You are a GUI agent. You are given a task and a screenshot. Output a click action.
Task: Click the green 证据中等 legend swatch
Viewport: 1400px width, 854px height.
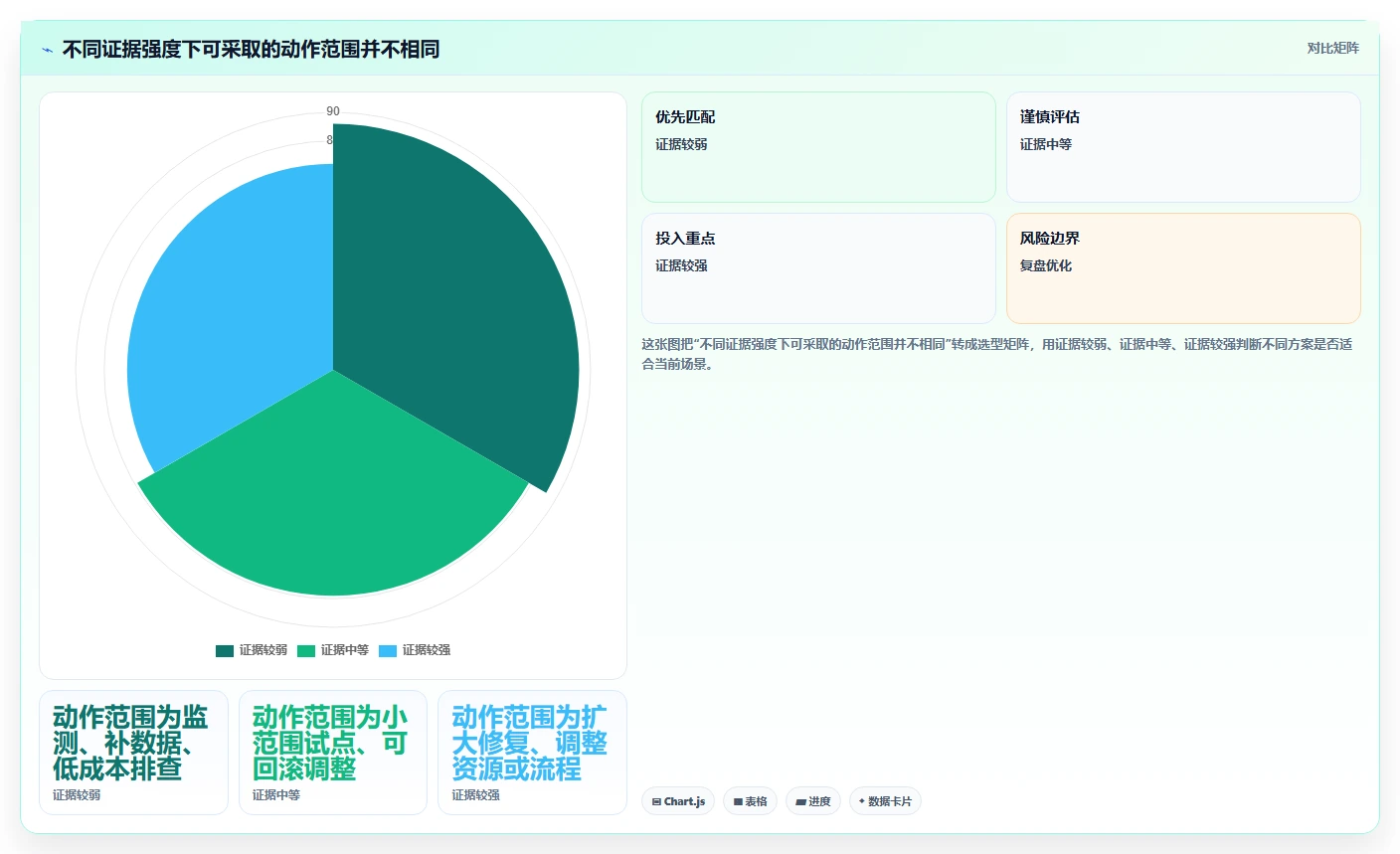306,651
